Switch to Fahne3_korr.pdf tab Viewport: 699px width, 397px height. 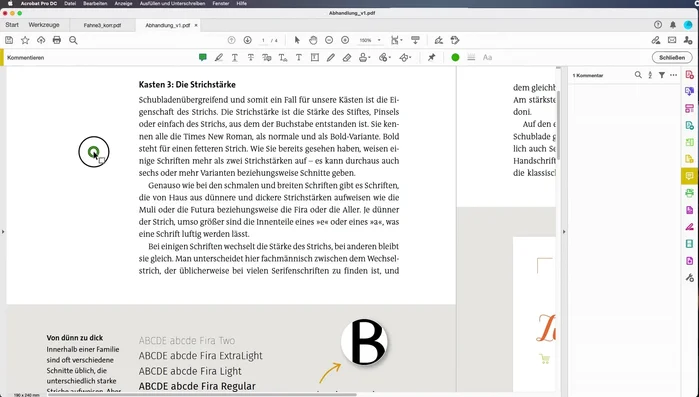102,25
